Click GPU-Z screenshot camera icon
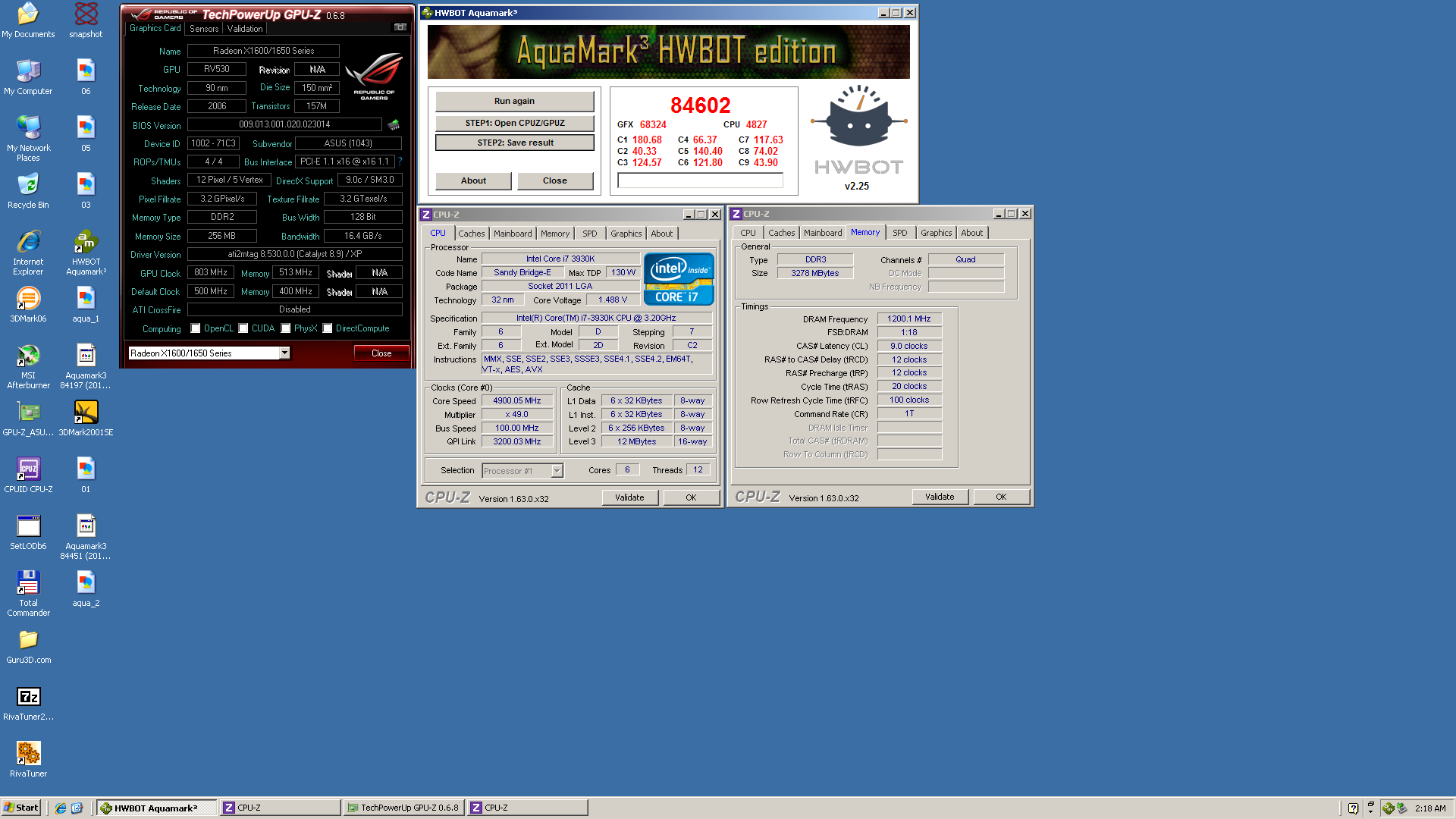 pyautogui.click(x=400, y=27)
